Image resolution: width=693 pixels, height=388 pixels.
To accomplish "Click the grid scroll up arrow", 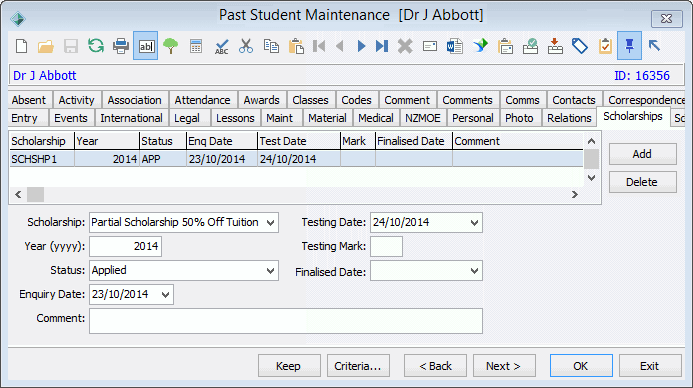I will (x=591, y=141).
